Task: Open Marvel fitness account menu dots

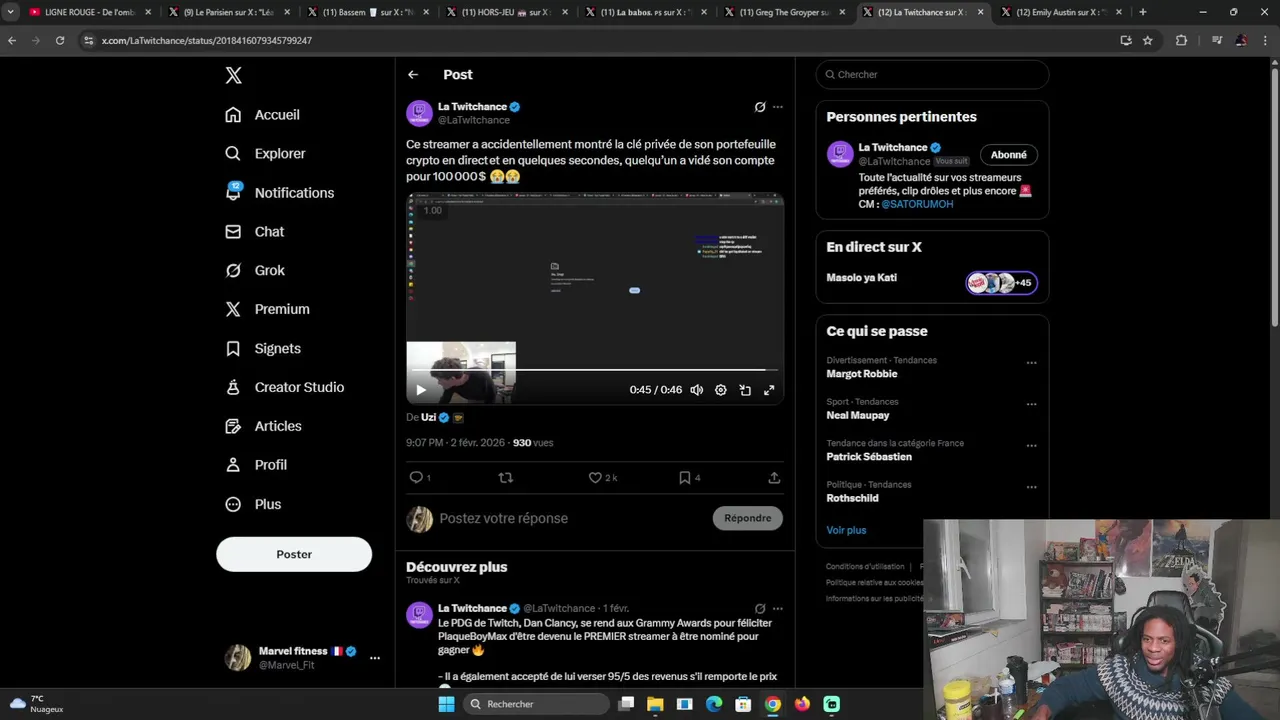Action: pyautogui.click(x=375, y=658)
